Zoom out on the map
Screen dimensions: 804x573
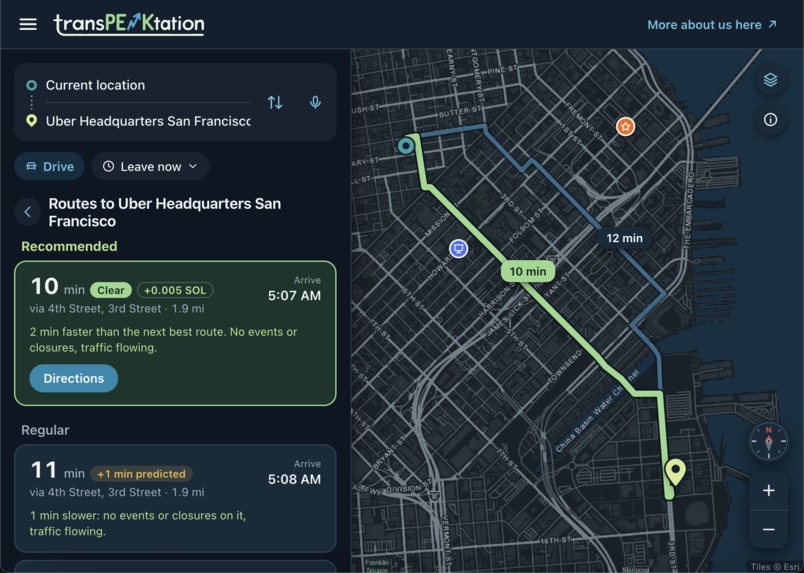pyautogui.click(x=769, y=529)
